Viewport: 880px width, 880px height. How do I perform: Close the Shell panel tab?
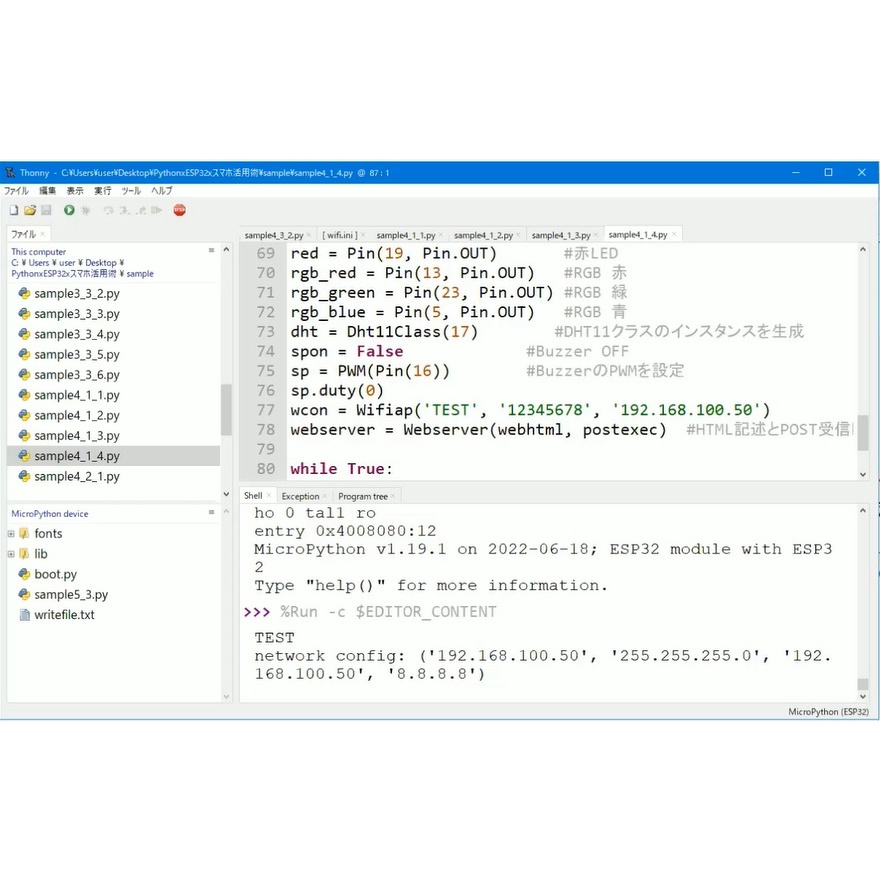point(268,496)
